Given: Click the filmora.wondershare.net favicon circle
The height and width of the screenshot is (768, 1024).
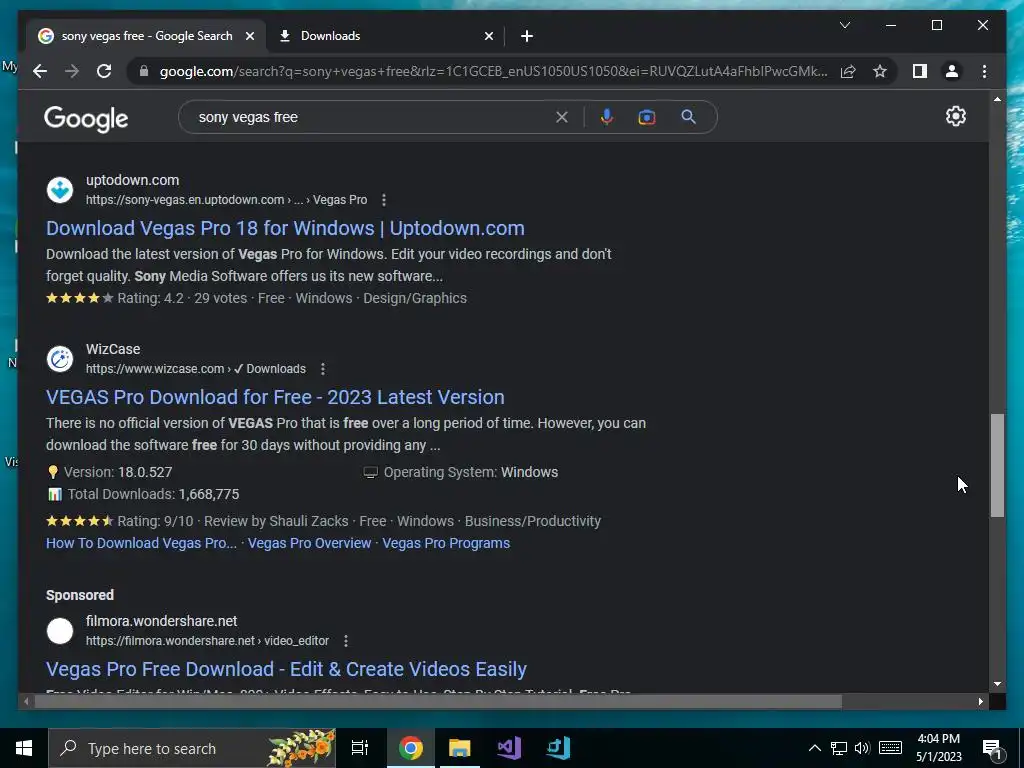Looking at the screenshot, I should 60,632.
